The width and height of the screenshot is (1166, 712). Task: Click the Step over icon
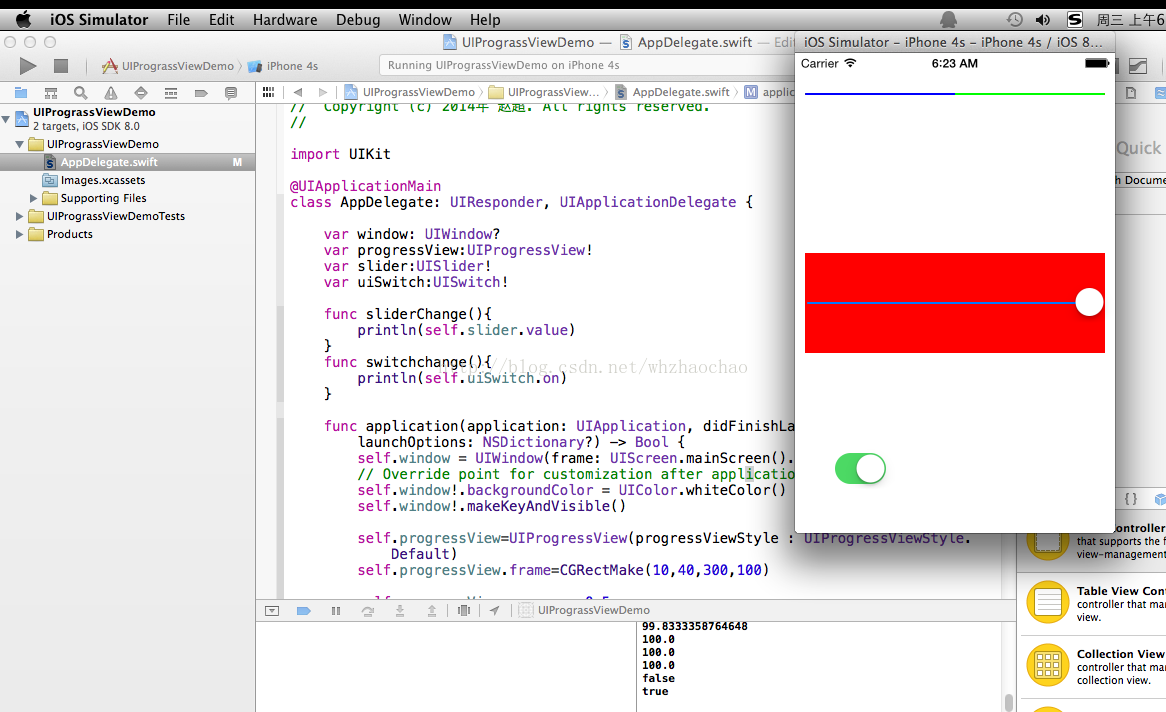(x=367, y=611)
